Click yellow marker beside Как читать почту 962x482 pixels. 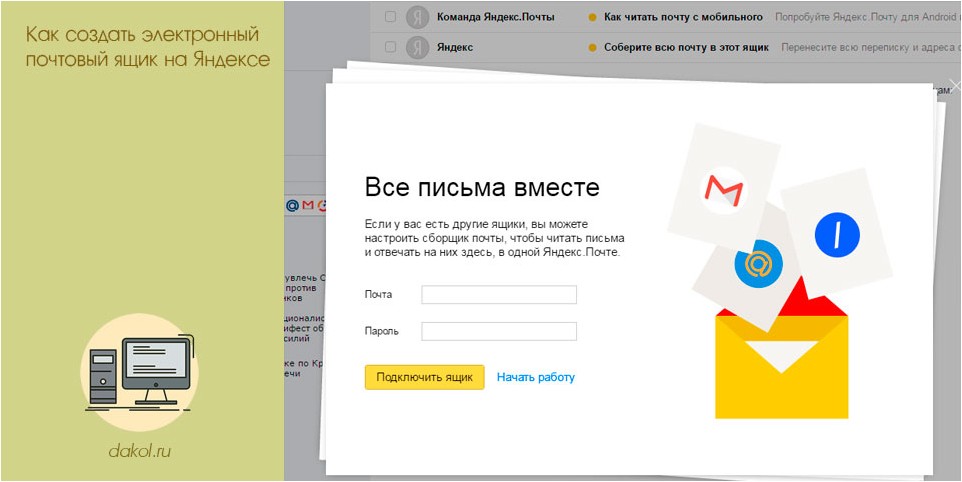(592, 18)
